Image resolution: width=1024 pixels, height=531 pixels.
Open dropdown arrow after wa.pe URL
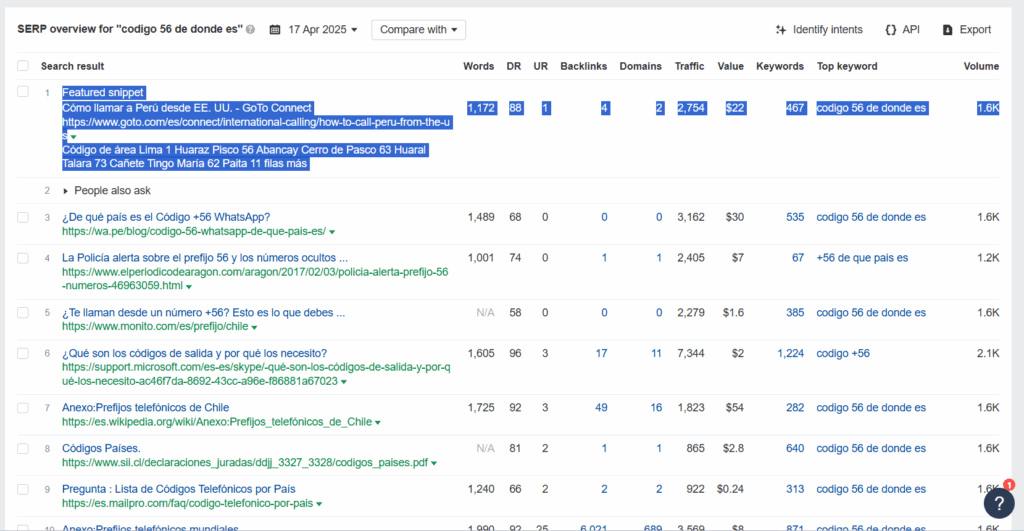click(332, 232)
